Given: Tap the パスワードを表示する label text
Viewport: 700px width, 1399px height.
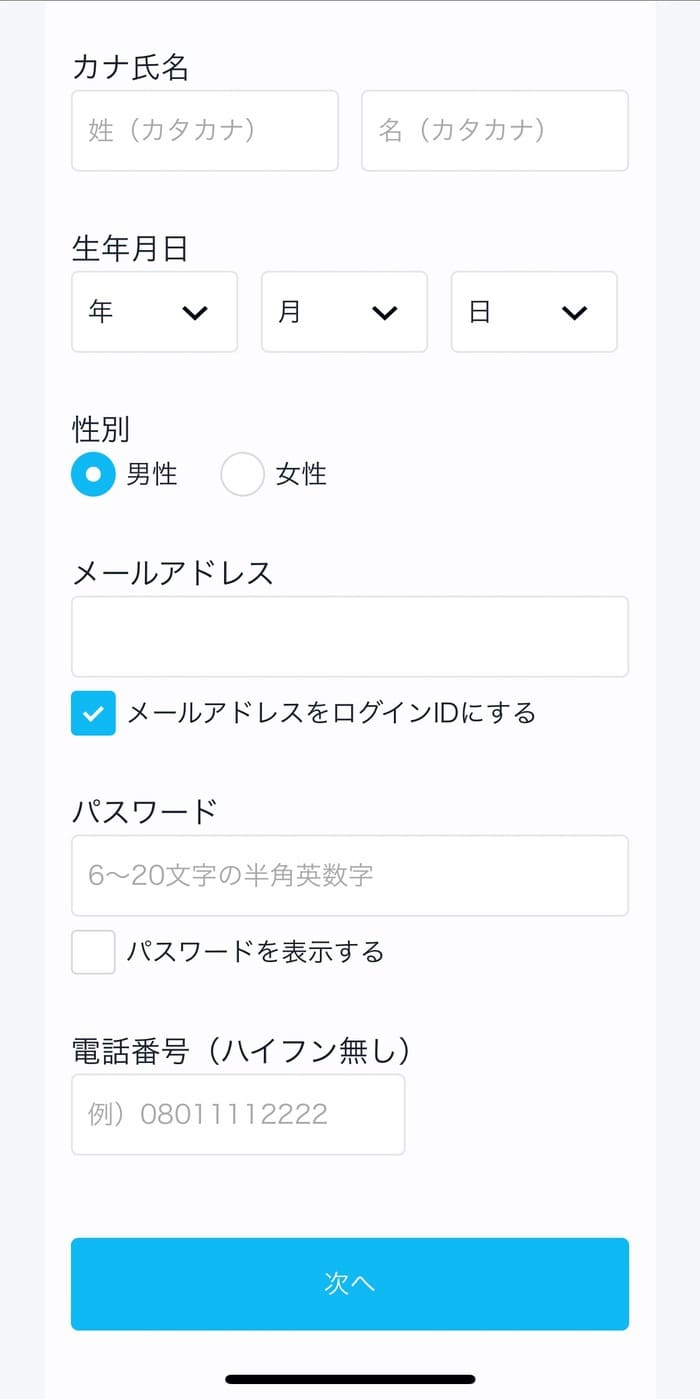Looking at the screenshot, I should pos(255,952).
